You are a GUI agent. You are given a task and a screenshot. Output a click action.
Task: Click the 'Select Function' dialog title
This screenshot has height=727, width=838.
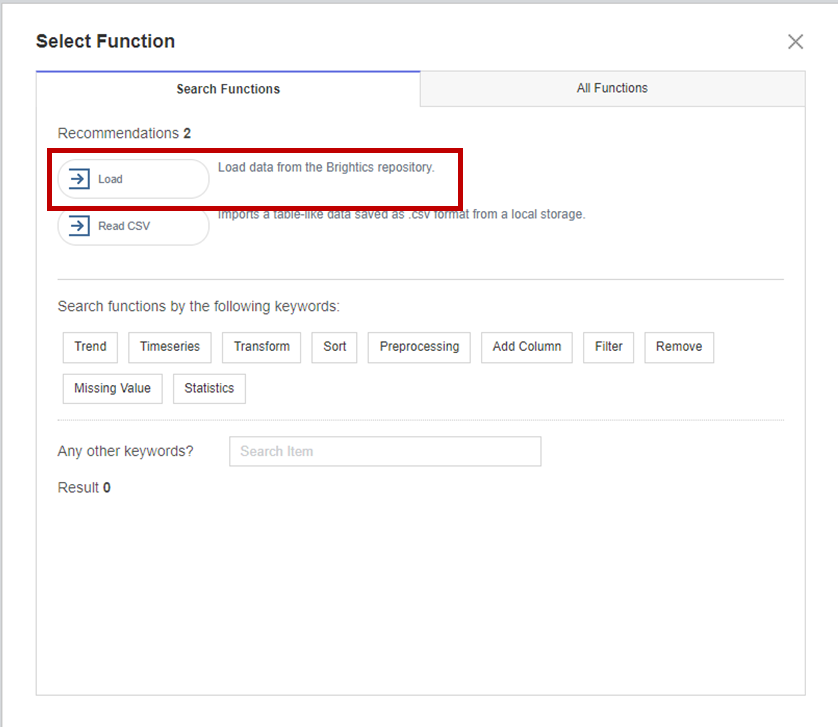pyautogui.click(x=105, y=41)
